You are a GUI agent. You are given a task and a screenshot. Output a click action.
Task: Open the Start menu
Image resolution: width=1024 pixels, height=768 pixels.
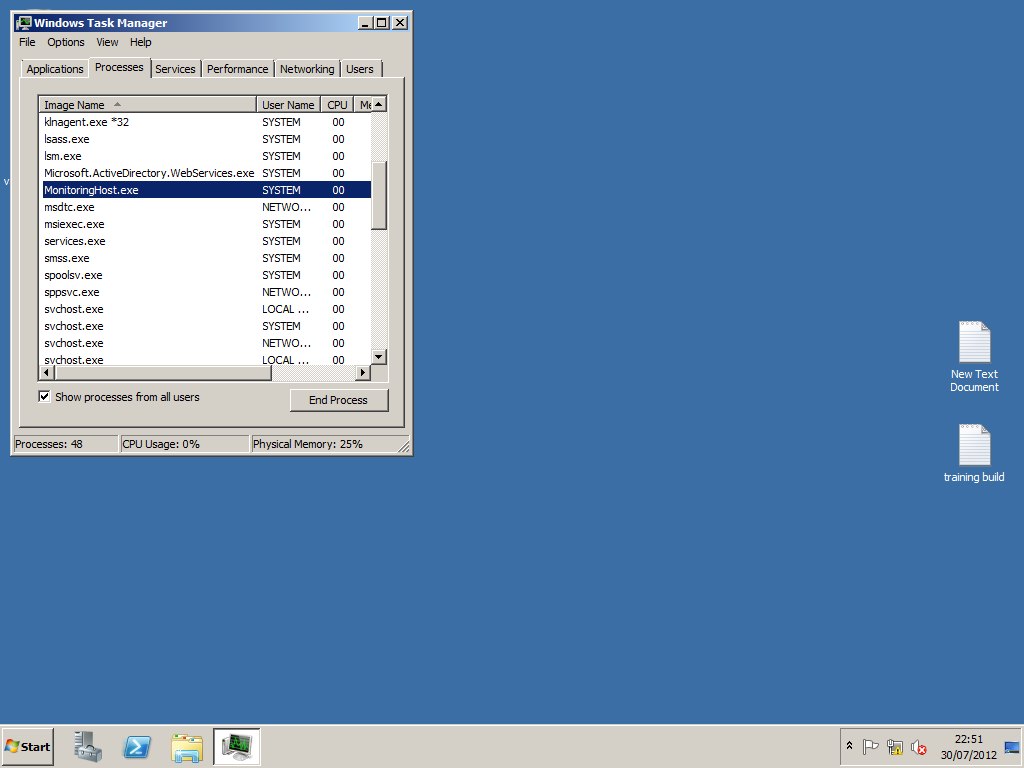click(x=27, y=746)
